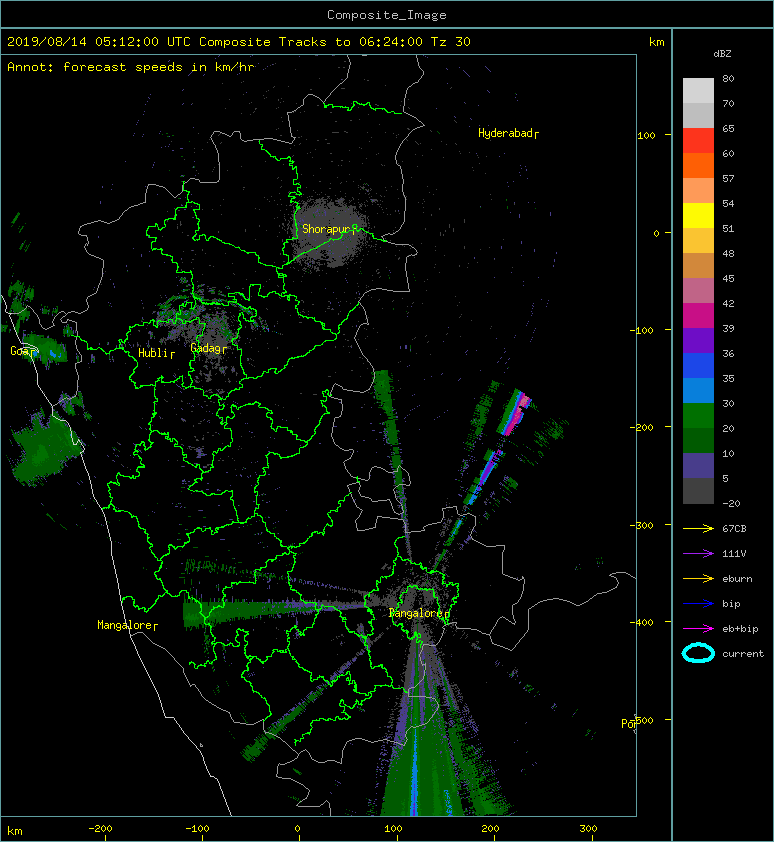Screen dimensions: 774x842
Task: Click the '65' value on dBZ scale
Action: click(728, 128)
